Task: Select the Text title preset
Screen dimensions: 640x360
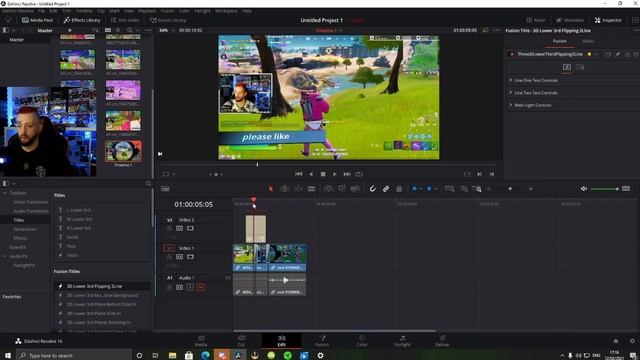Action: (71, 246)
